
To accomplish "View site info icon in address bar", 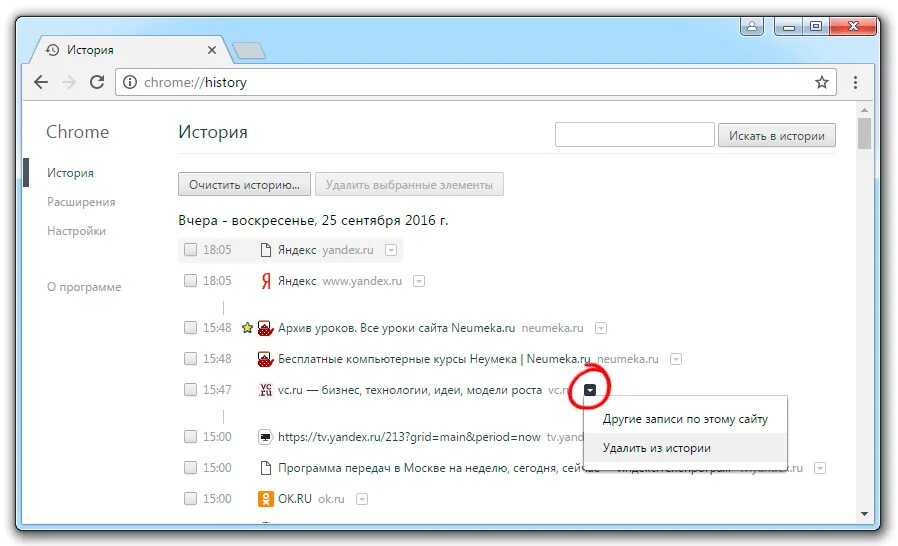I will click(130, 83).
